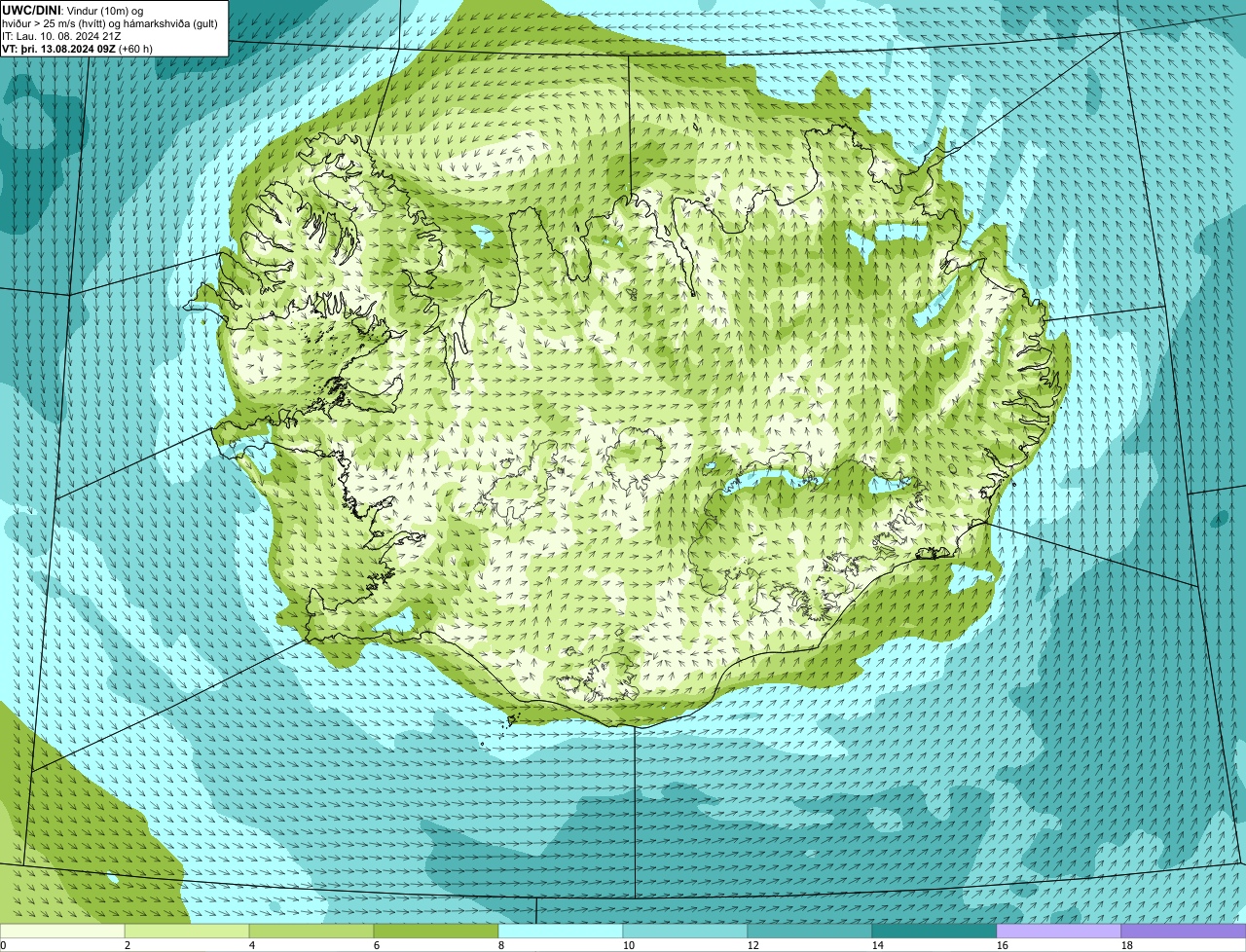Image resolution: width=1246 pixels, height=952 pixels.
Task: Click the legend label "2"
Action: click(128, 945)
